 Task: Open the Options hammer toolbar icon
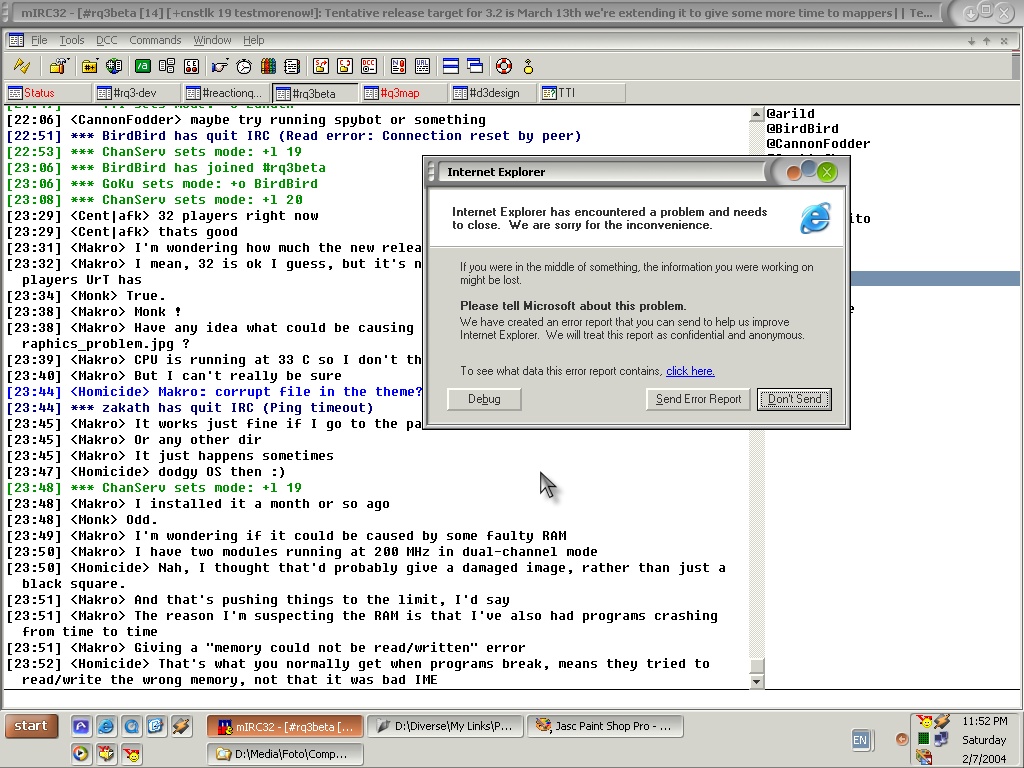tap(58, 67)
